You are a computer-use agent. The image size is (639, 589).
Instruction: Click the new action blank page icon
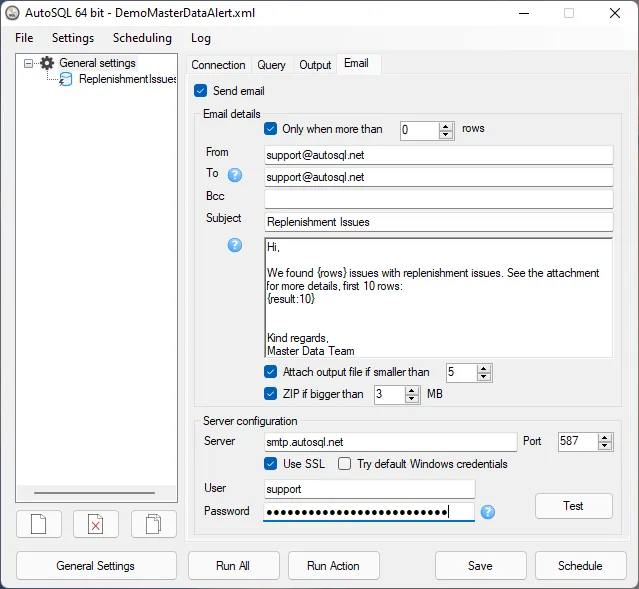[x=39, y=524]
